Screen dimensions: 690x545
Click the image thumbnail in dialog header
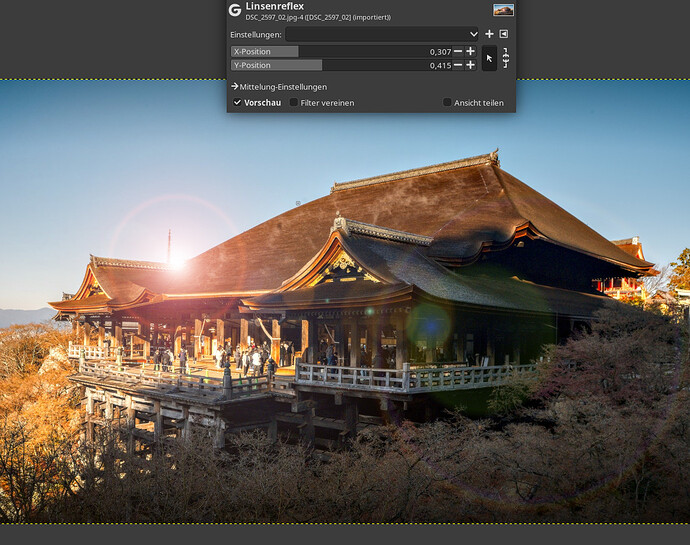tap(503, 10)
